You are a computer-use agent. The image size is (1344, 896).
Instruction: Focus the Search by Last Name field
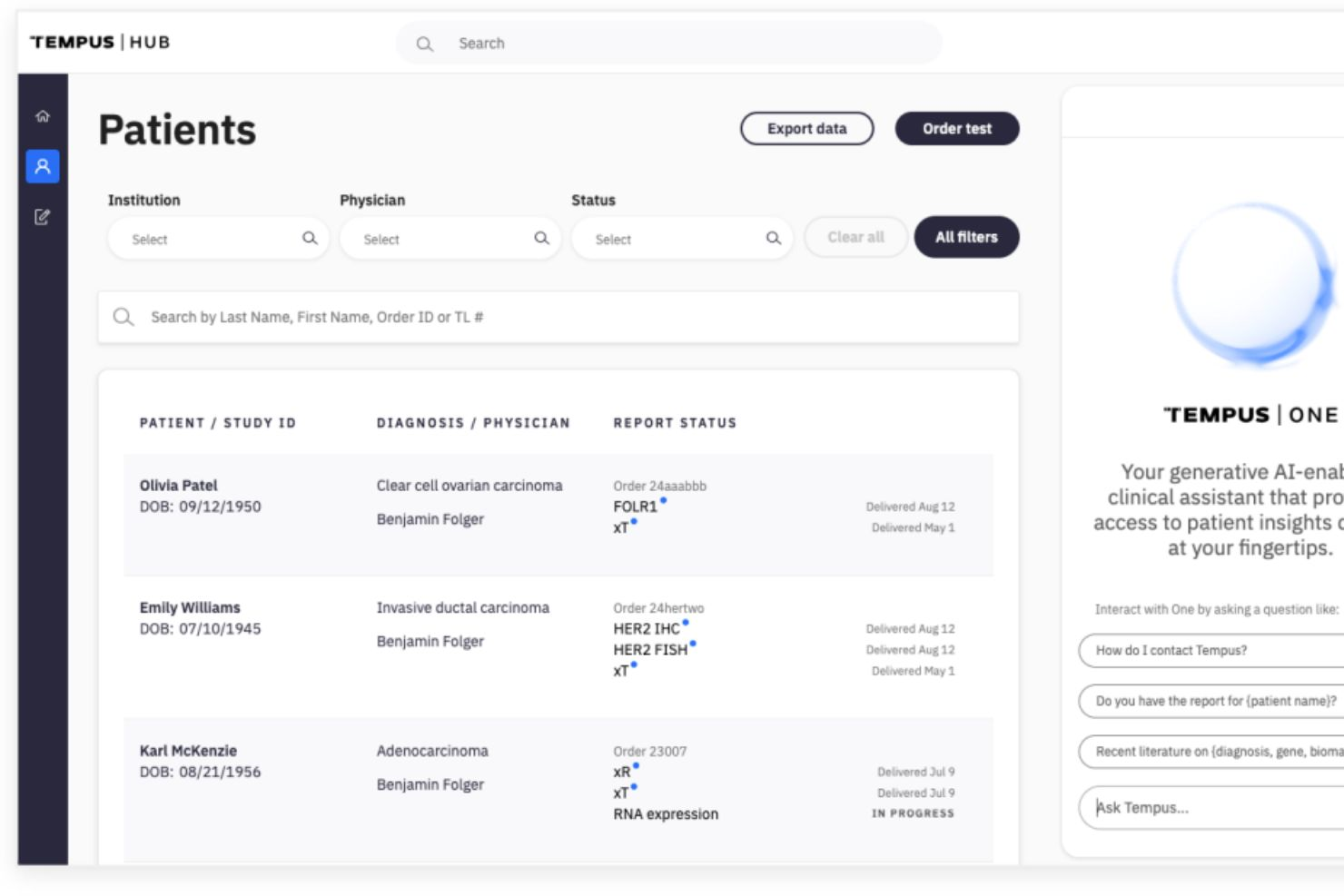(x=558, y=317)
